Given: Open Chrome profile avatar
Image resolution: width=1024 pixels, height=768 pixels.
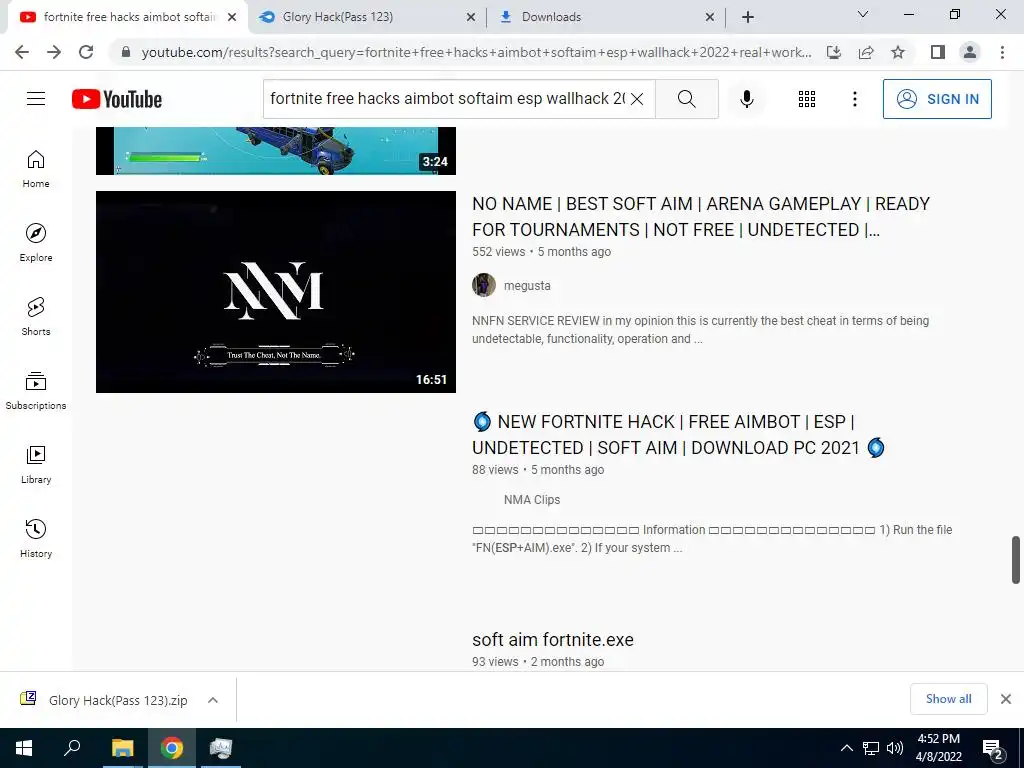Looking at the screenshot, I should pos(970,52).
